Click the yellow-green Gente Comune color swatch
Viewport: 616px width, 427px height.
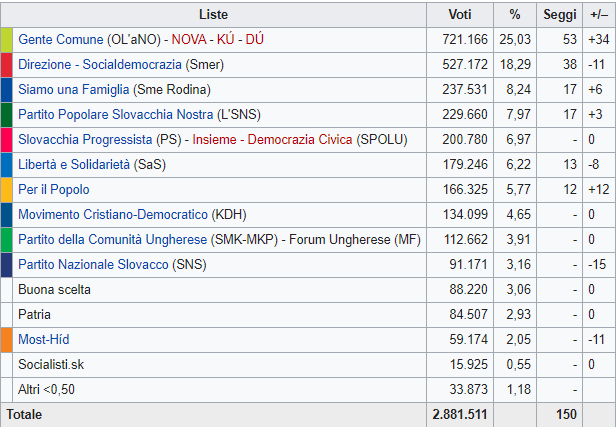6,40
